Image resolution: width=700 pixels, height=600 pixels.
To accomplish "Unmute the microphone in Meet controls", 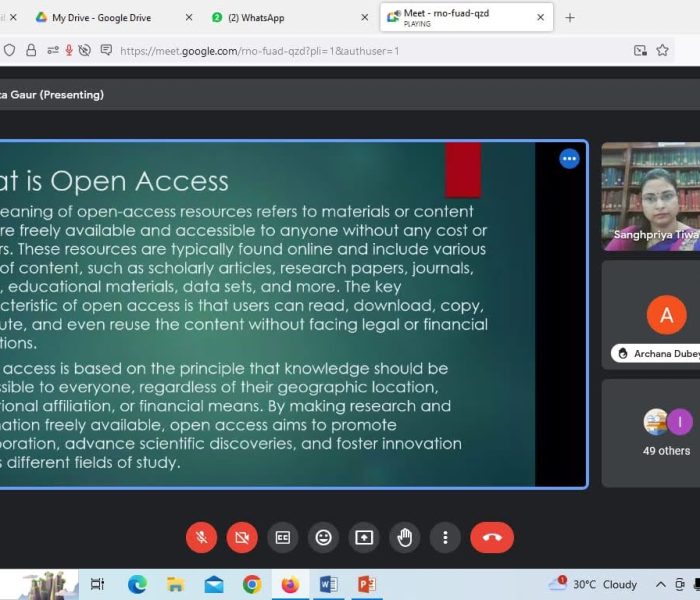I will pyautogui.click(x=201, y=538).
